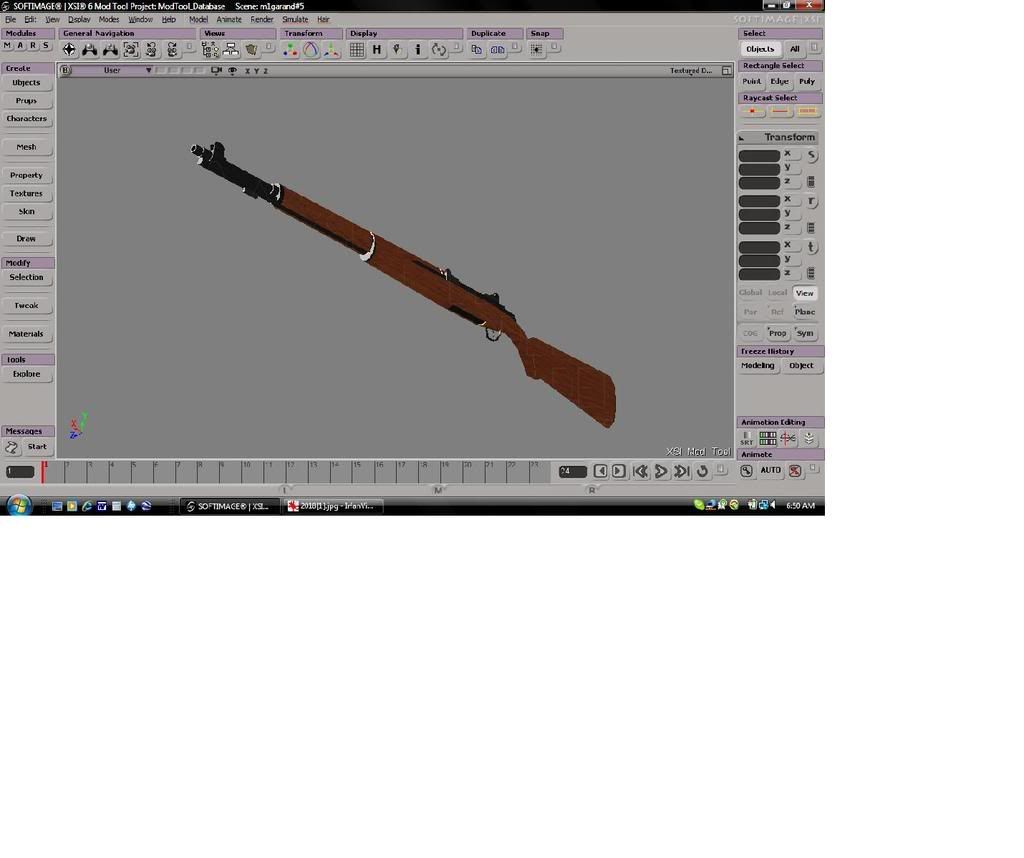The image size is (1024, 858).
Task: Click the raycast edge select icon
Action: 780,112
